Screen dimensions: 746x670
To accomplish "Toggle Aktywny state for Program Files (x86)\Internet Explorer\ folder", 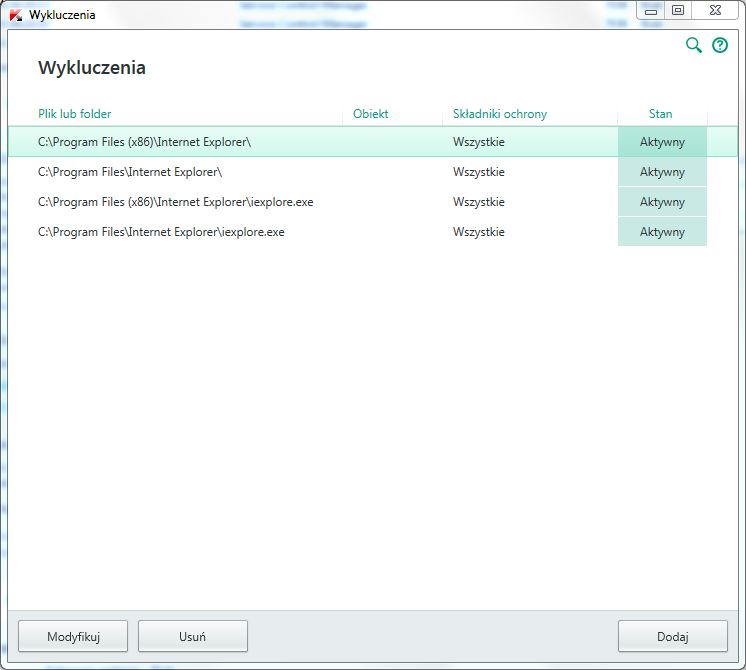I will (662, 142).
